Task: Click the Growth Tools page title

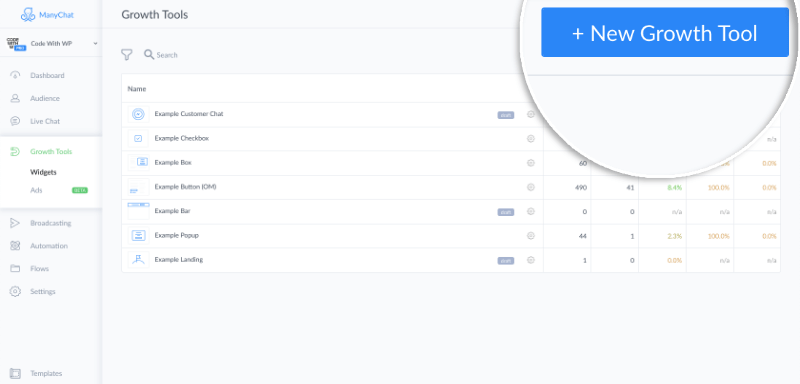Action: (155, 15)
